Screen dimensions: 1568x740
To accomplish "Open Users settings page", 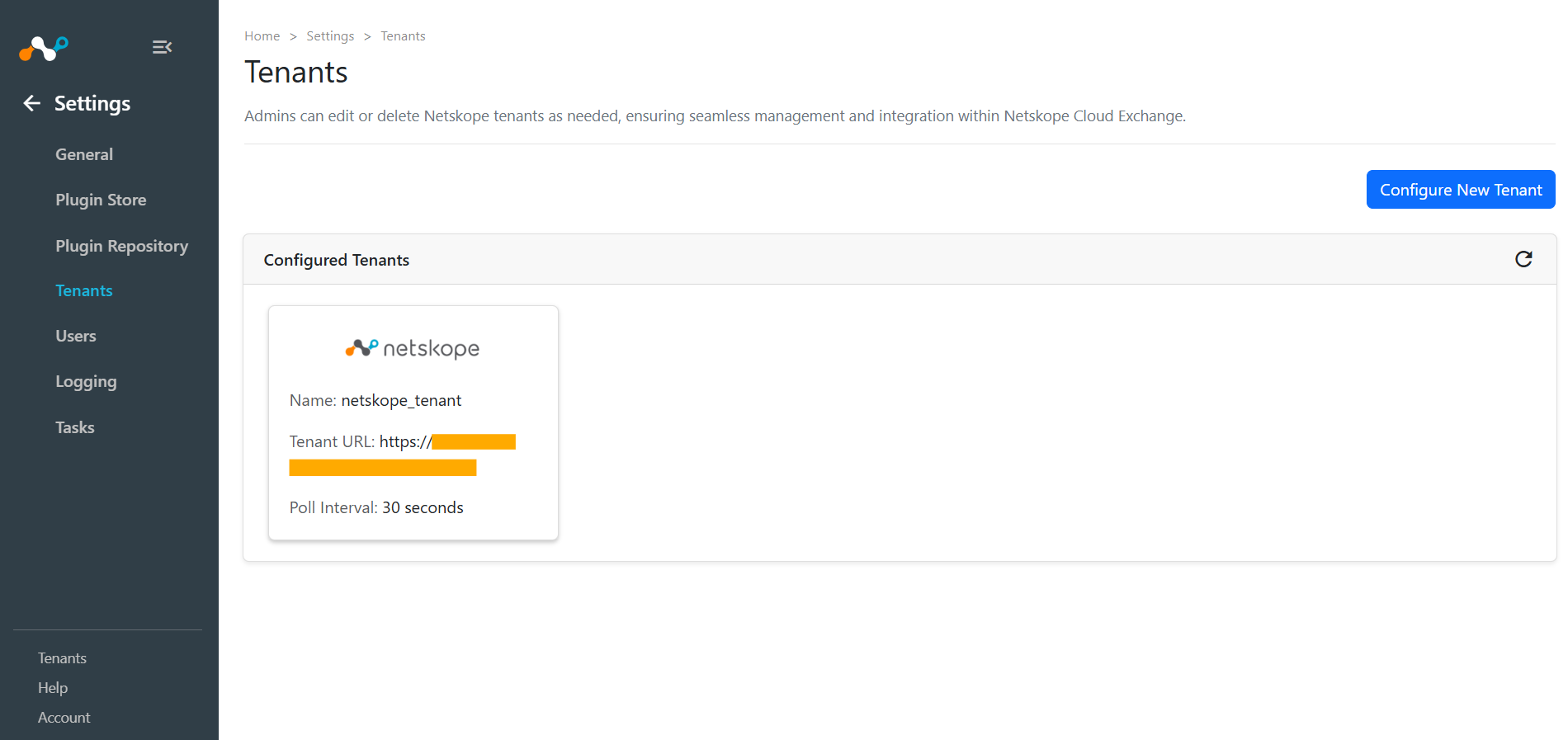I will 76,336.
